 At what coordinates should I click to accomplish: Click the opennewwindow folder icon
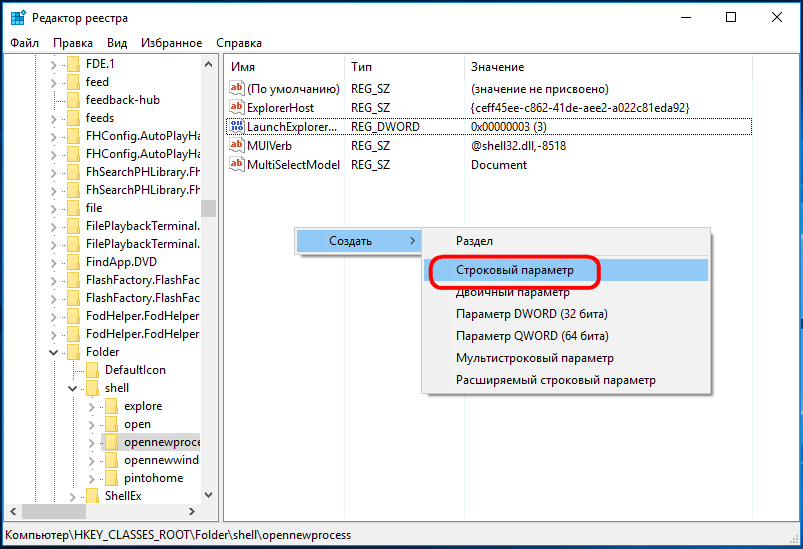(112, 460)
